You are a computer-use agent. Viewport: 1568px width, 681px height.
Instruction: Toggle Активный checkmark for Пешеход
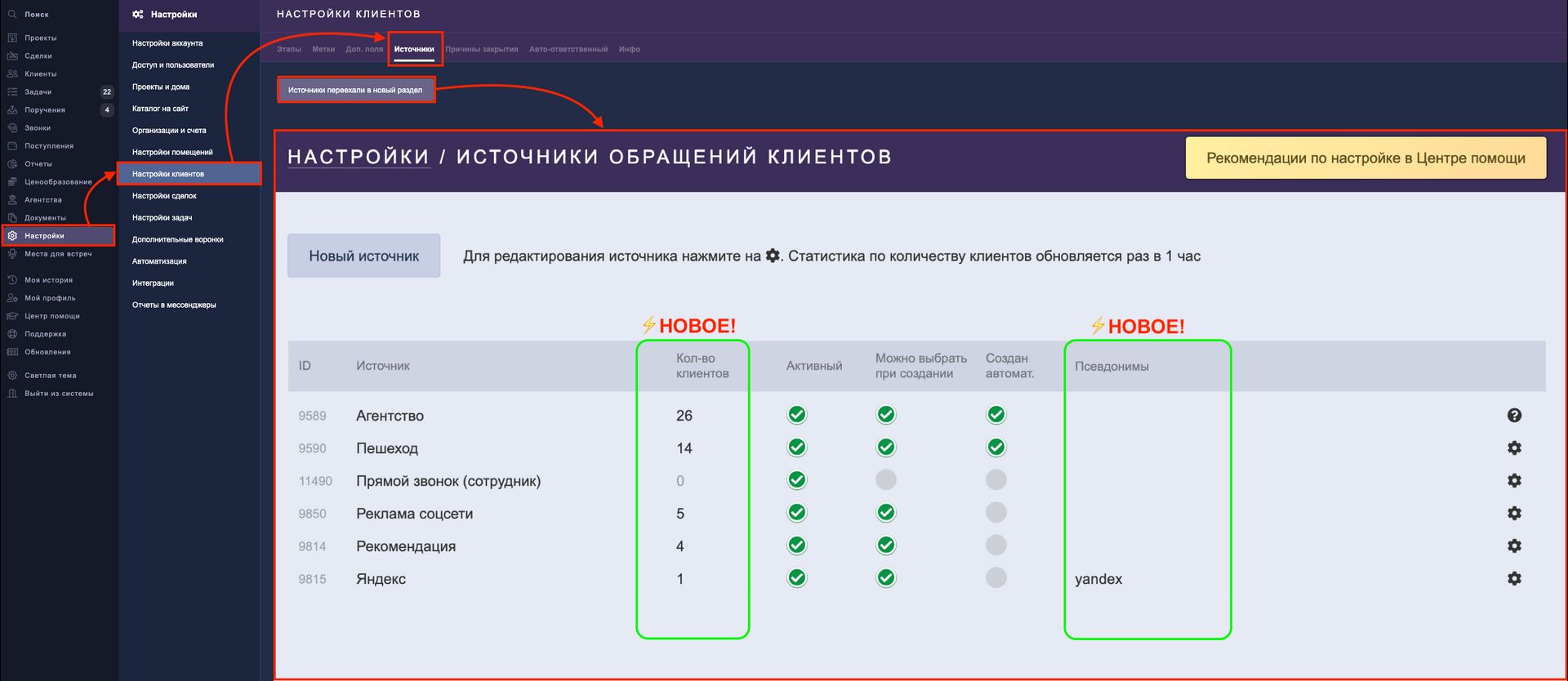797,447
